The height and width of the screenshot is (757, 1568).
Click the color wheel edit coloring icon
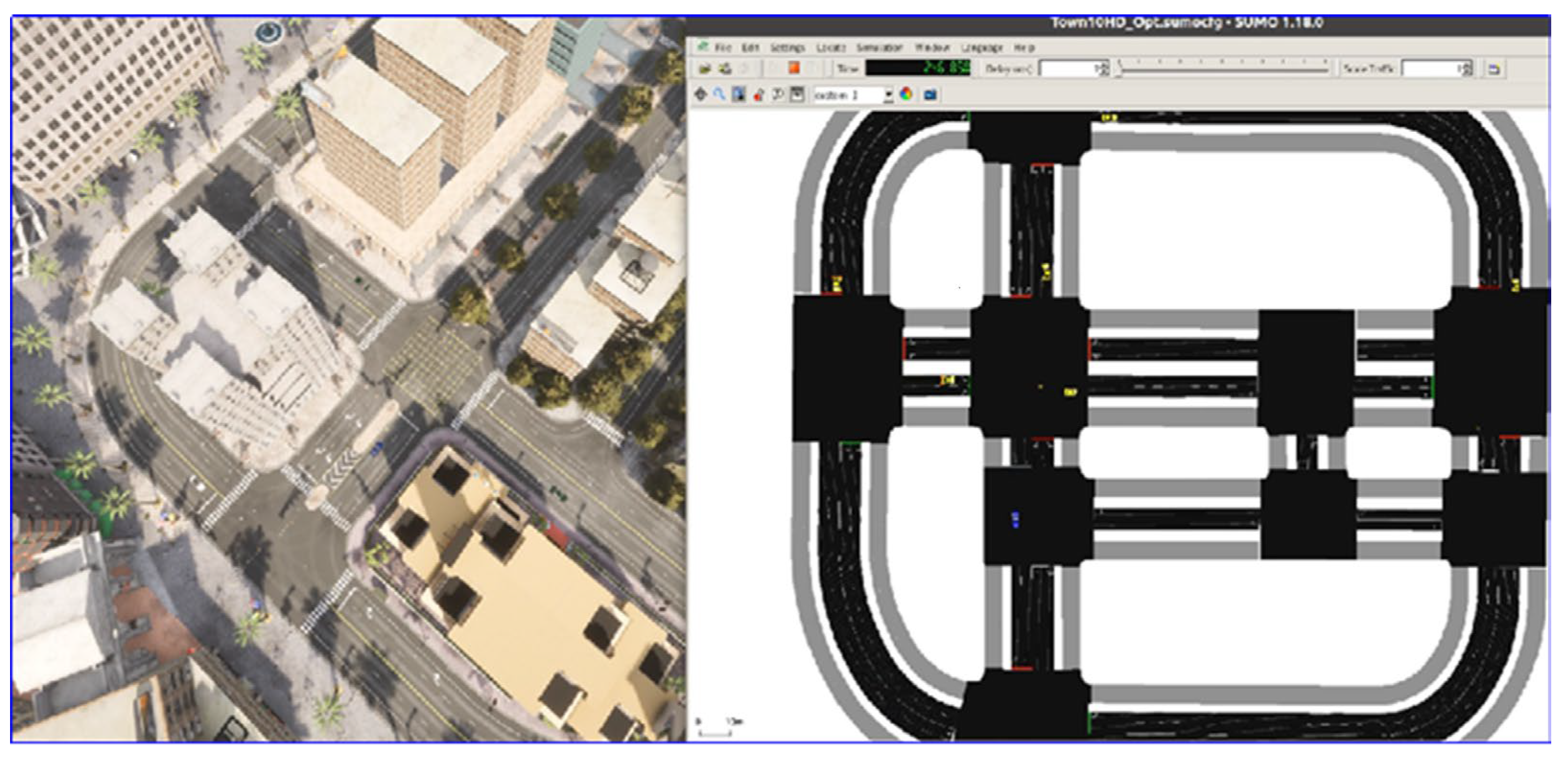point(907,95)
